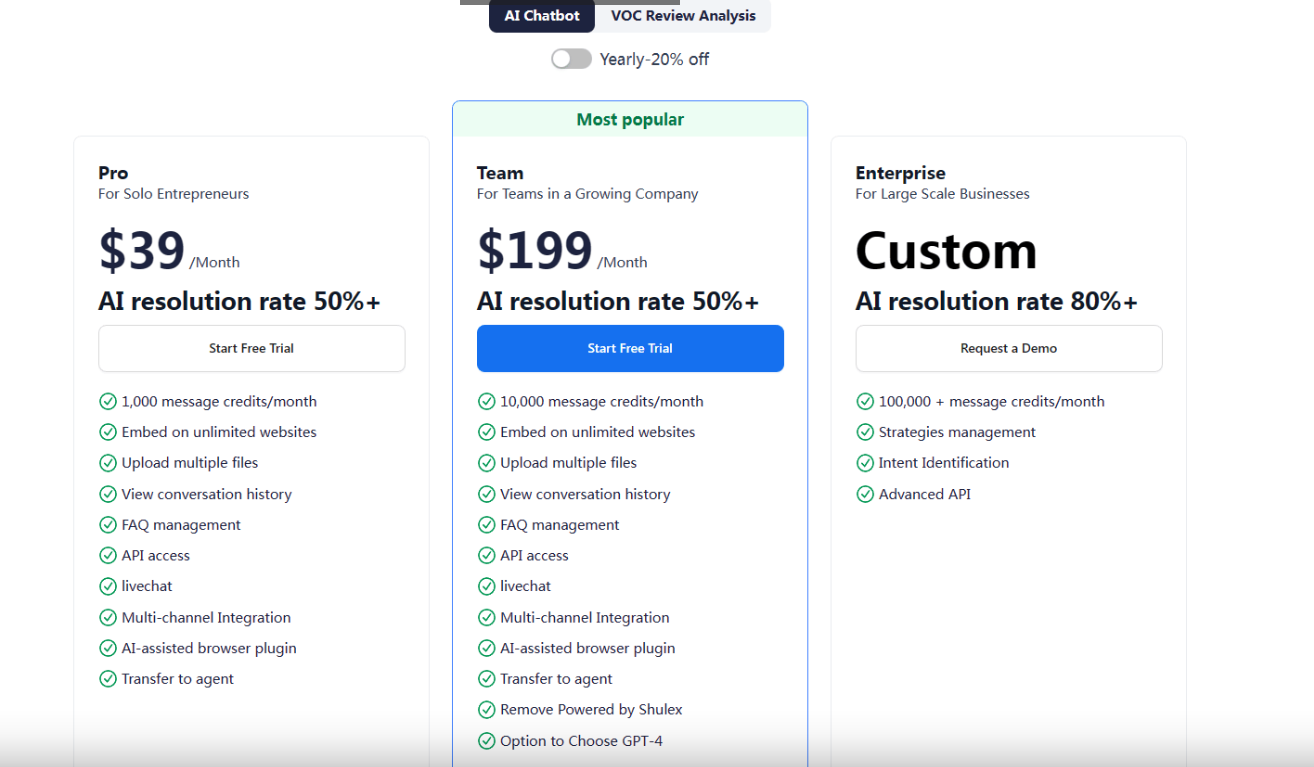The image size is (1314, 767).
Task: Click checkmark icon beside Advanced API
Action: 865,494
